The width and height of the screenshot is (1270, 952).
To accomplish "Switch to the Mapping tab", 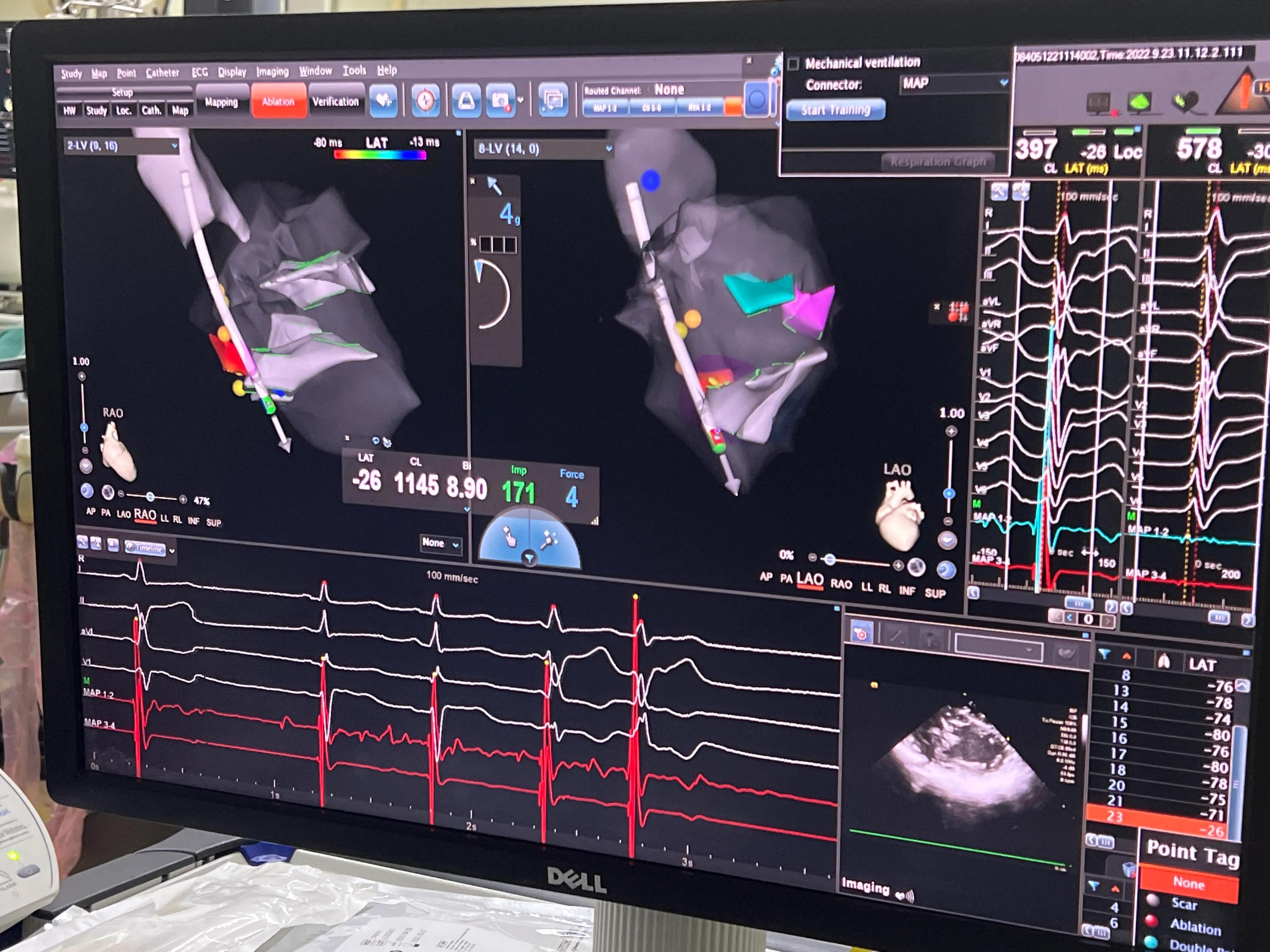I will (221, 102).
